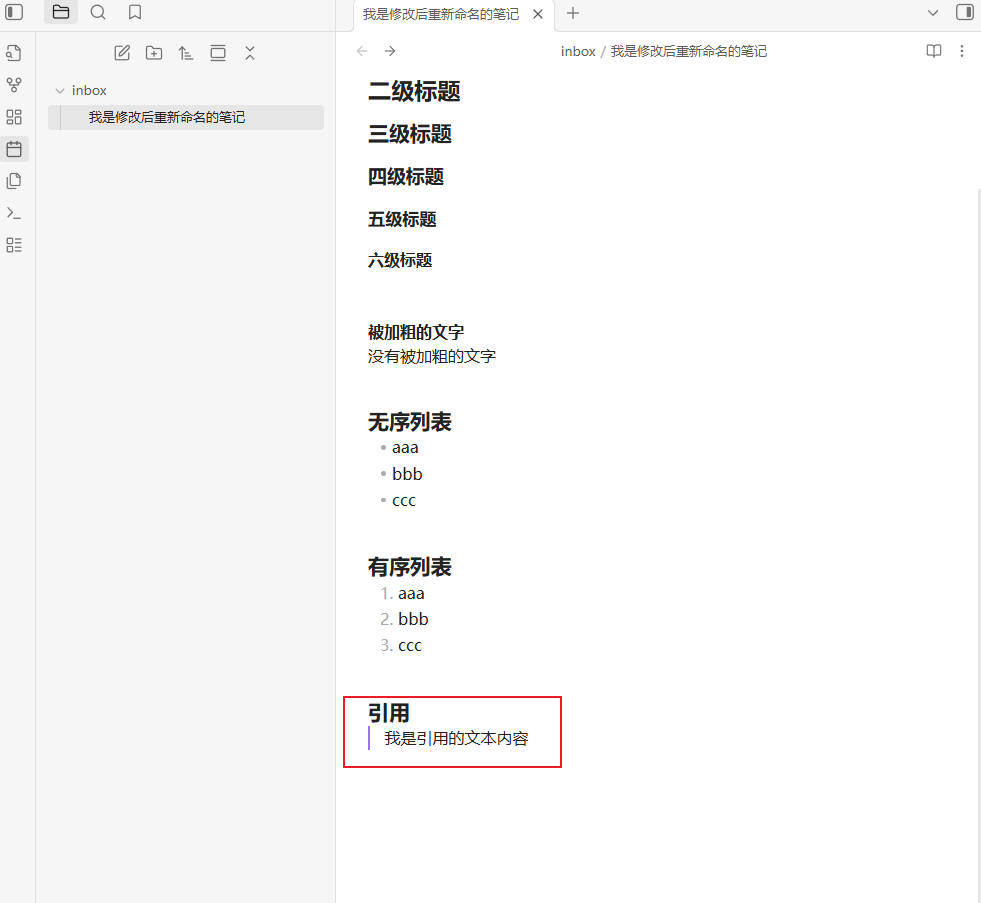This screenshot has height=903, width=981.
Task: Create a new folder in explorer
Action: coord(154,53)
